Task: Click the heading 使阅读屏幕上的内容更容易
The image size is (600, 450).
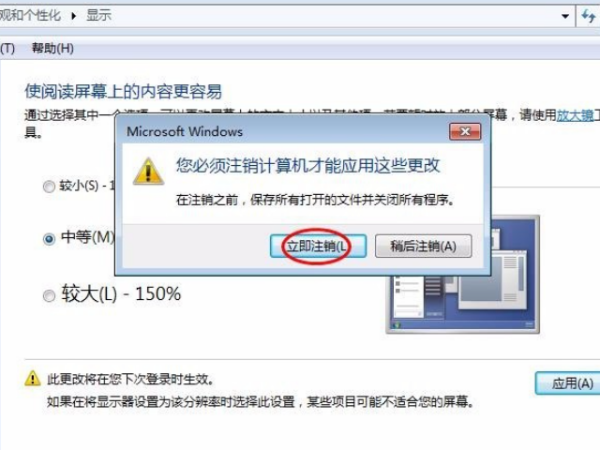Action: click(x=123, y=91)
